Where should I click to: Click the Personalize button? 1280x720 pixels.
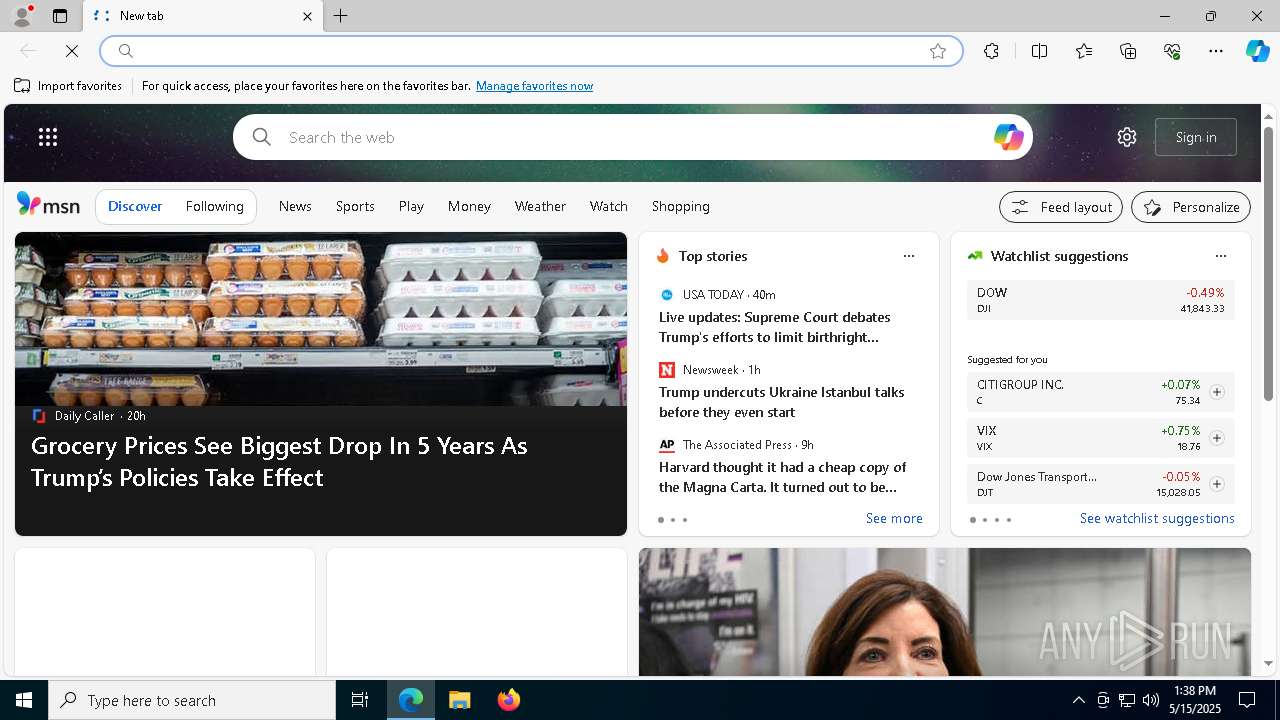click(1191, 207)
